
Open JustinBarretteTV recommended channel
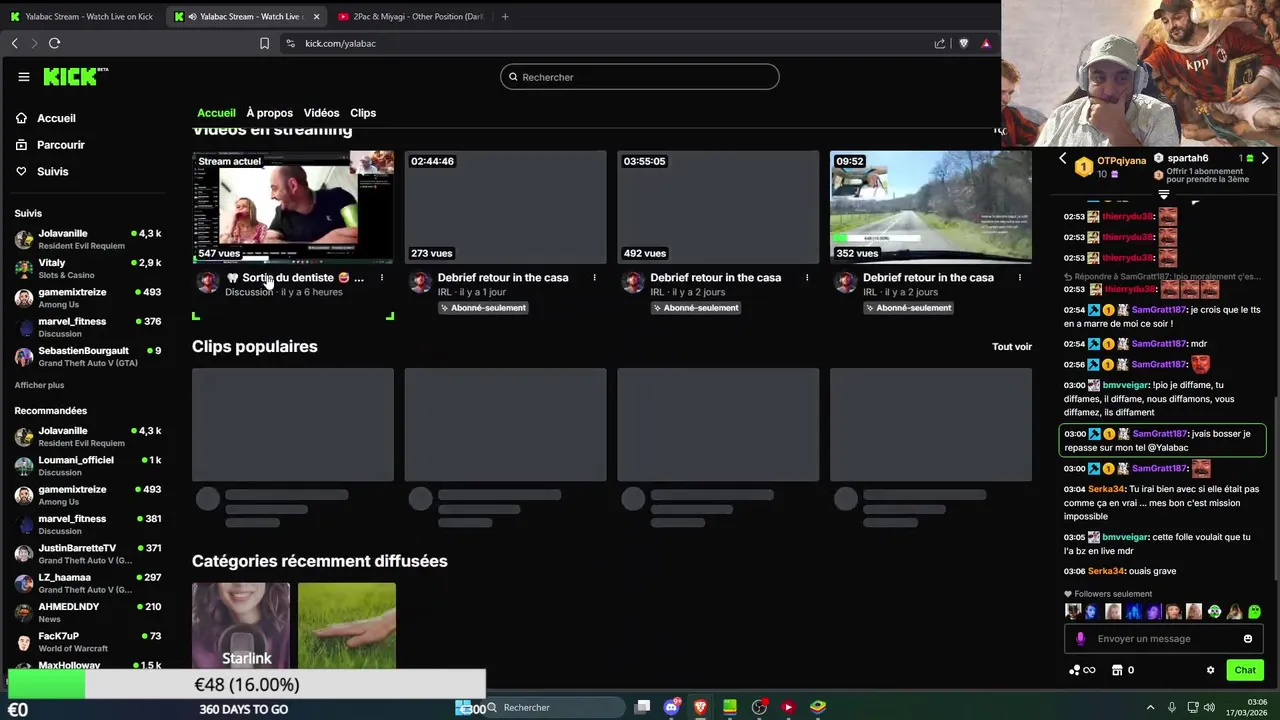(x=88, y=553)
